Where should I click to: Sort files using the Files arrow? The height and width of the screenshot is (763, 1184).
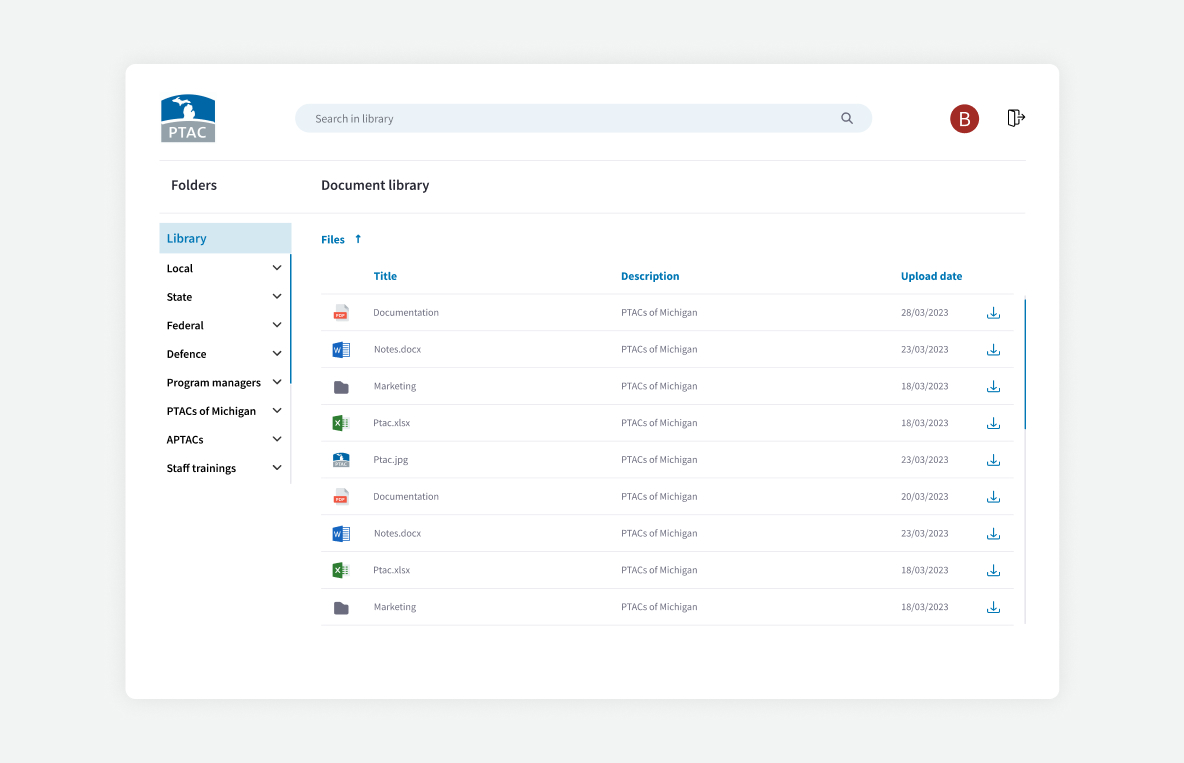coord(358,239)
